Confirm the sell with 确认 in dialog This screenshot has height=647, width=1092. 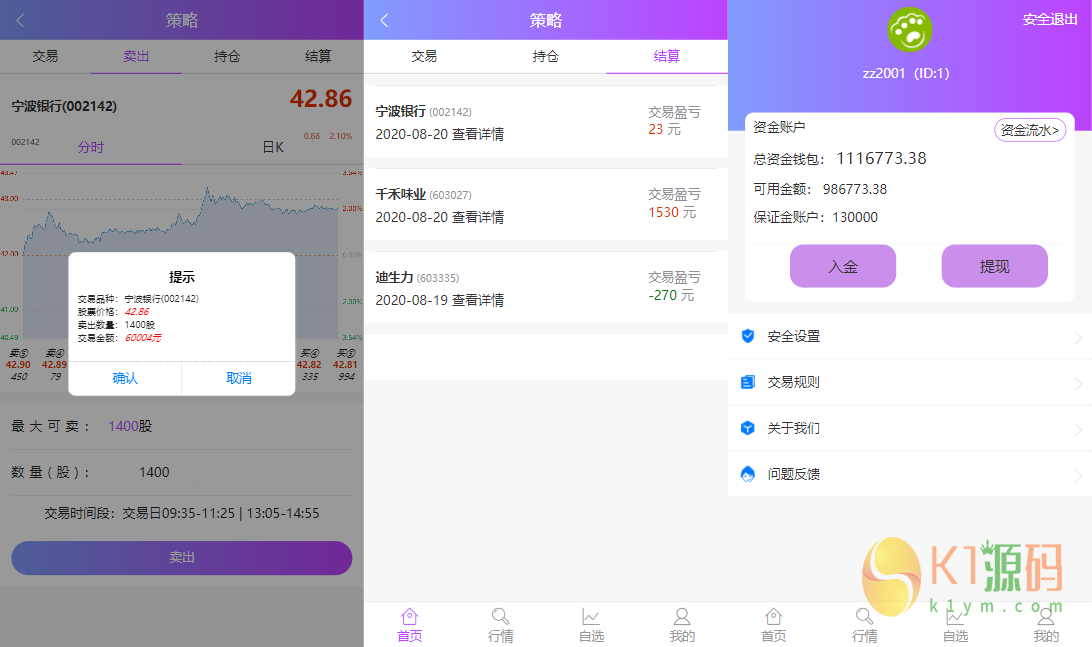click(x=125, y=378)
